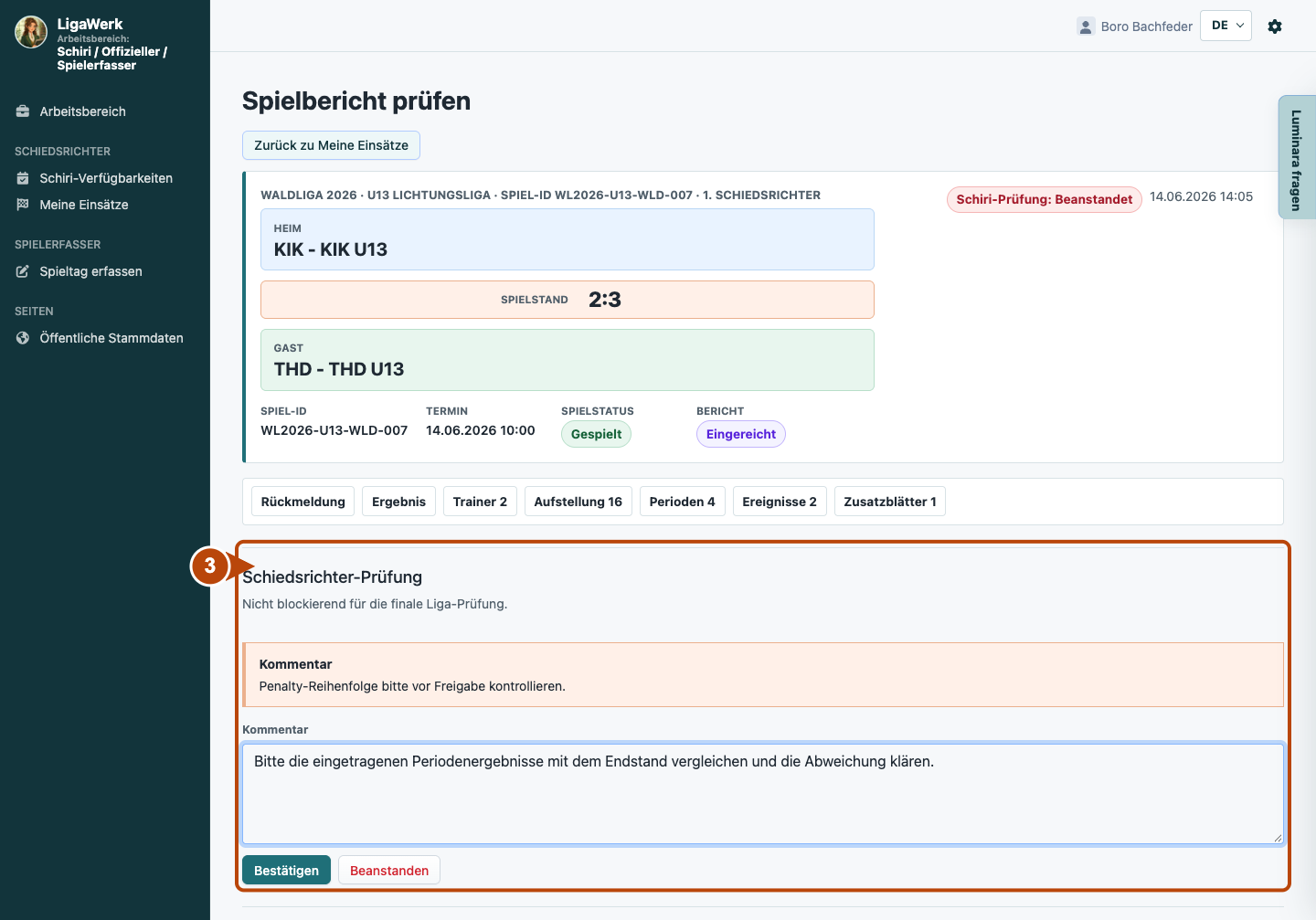Click the Boro Bachfeder user name
The image size is (1316, 920).
click(x=1147, y=26)
